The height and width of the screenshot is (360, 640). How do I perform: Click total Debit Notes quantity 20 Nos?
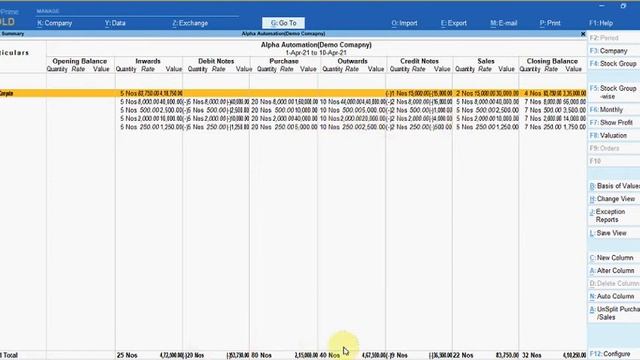[194, 356]
